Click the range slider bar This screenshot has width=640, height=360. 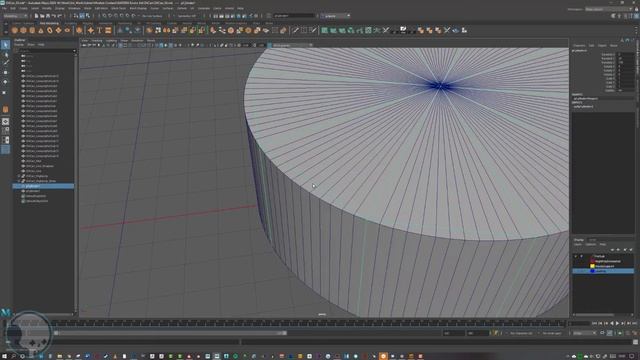point(171,333)
